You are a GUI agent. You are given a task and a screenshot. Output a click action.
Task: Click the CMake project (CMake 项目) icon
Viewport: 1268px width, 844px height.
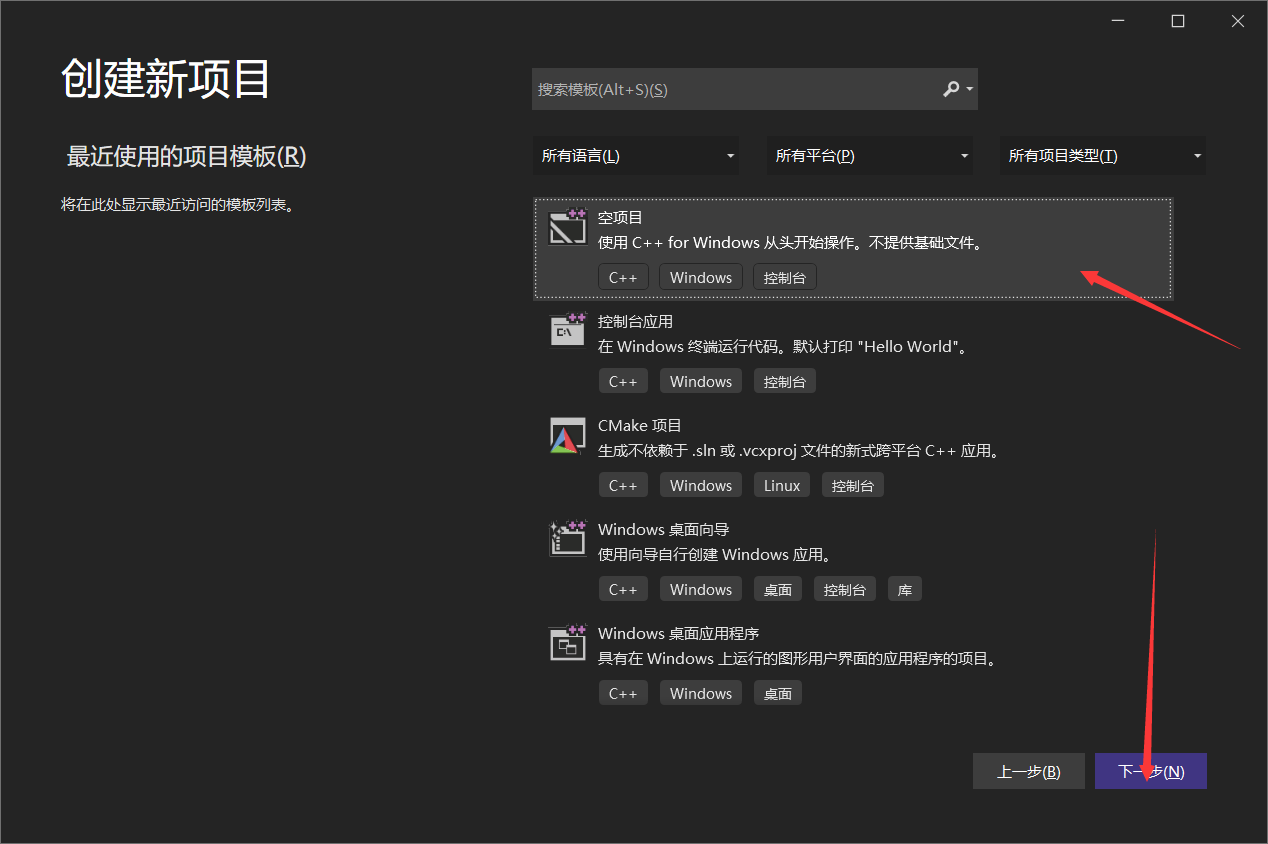point(568,435)
